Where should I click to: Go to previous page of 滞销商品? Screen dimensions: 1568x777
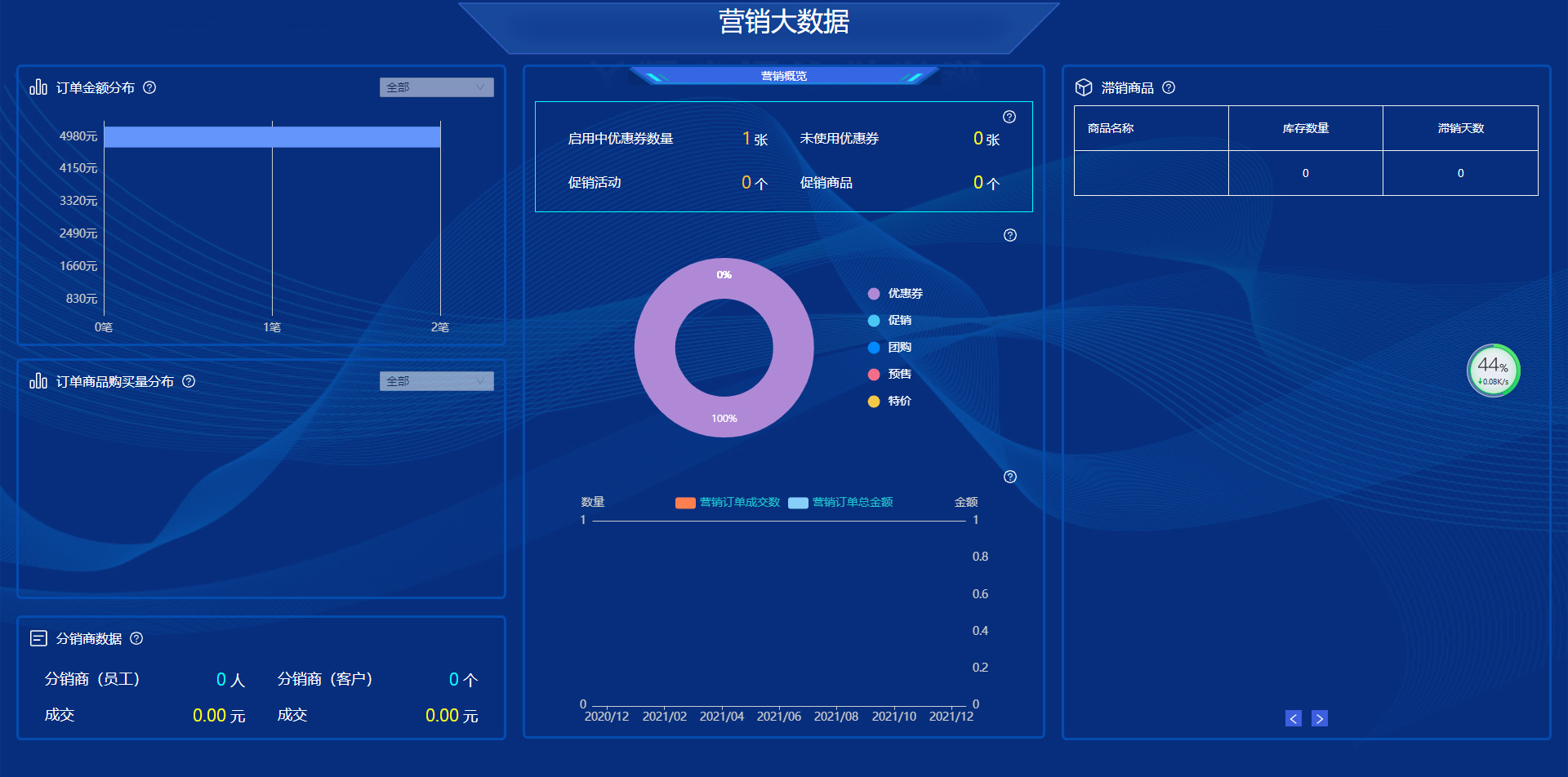[1294, 718]
